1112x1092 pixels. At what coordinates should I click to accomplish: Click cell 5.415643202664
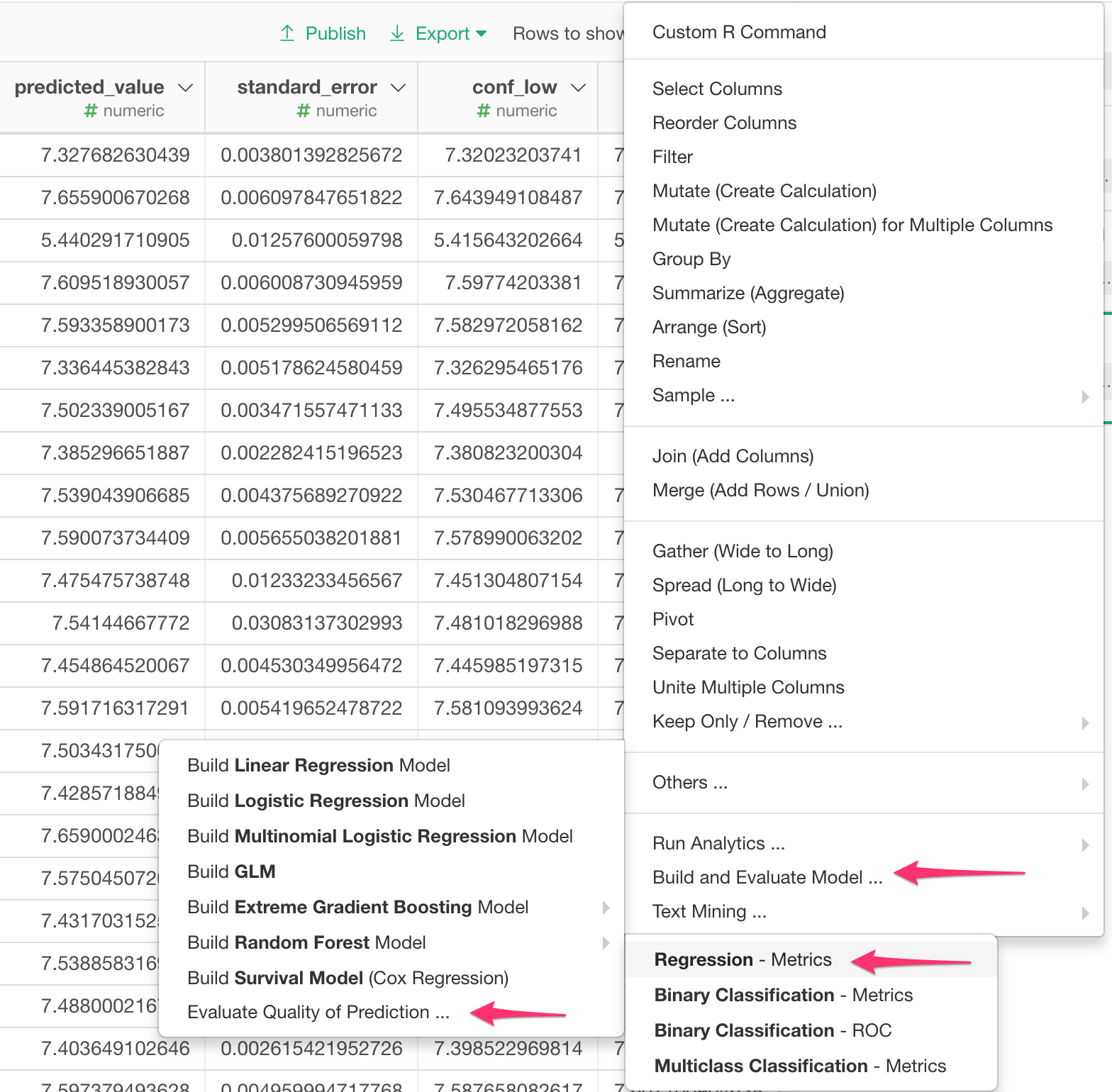[x=508, y=240]
